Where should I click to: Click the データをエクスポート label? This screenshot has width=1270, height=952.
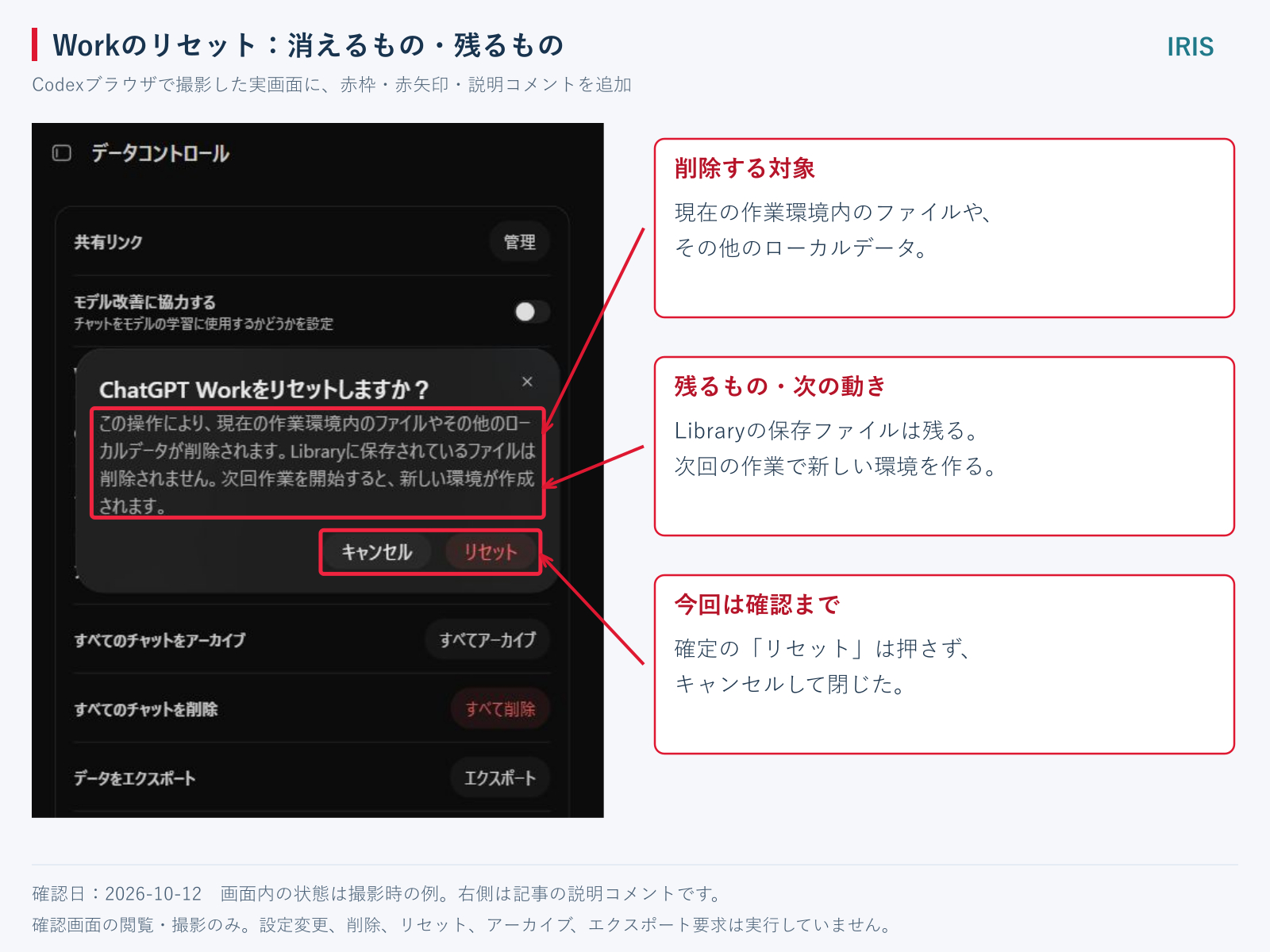pos(135,777)
